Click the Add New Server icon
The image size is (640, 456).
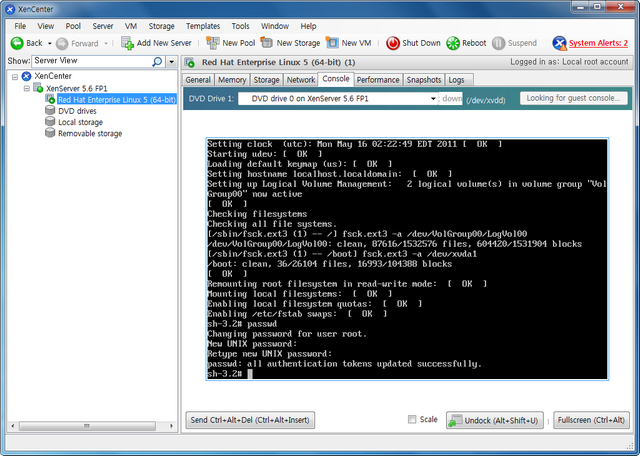[127, 43]
